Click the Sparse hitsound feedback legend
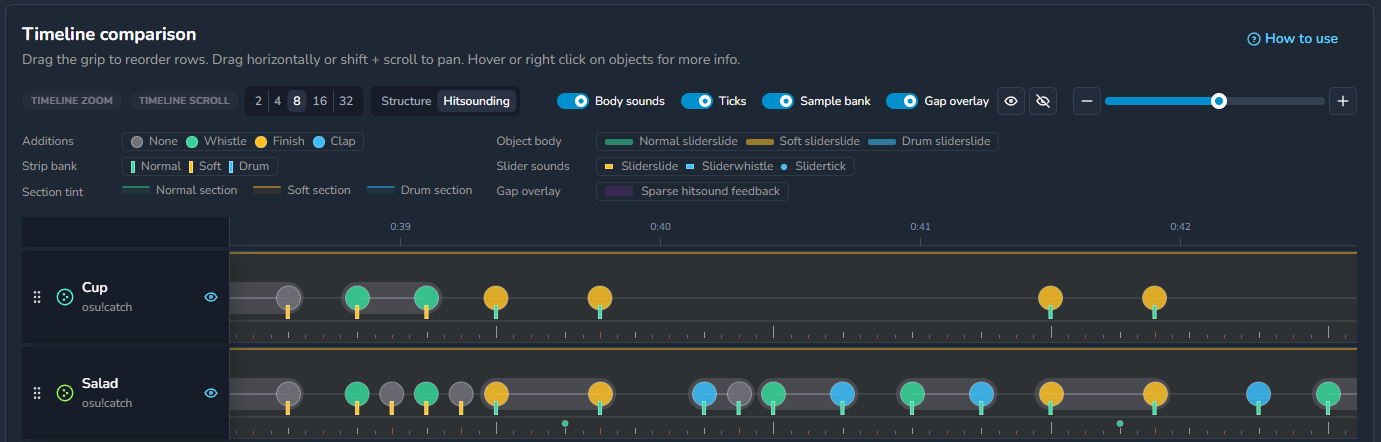Viewport: 1381px width, 442px height. (692, 191)
